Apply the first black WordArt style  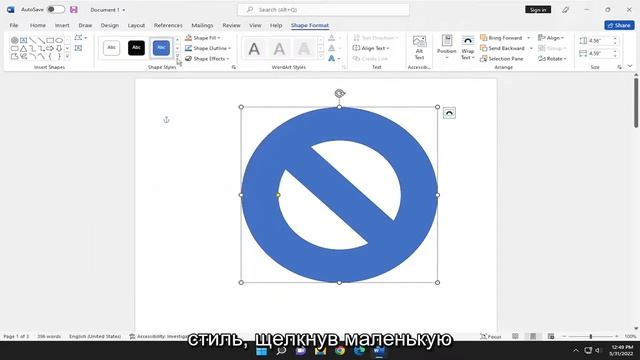[x=254, y=49]
